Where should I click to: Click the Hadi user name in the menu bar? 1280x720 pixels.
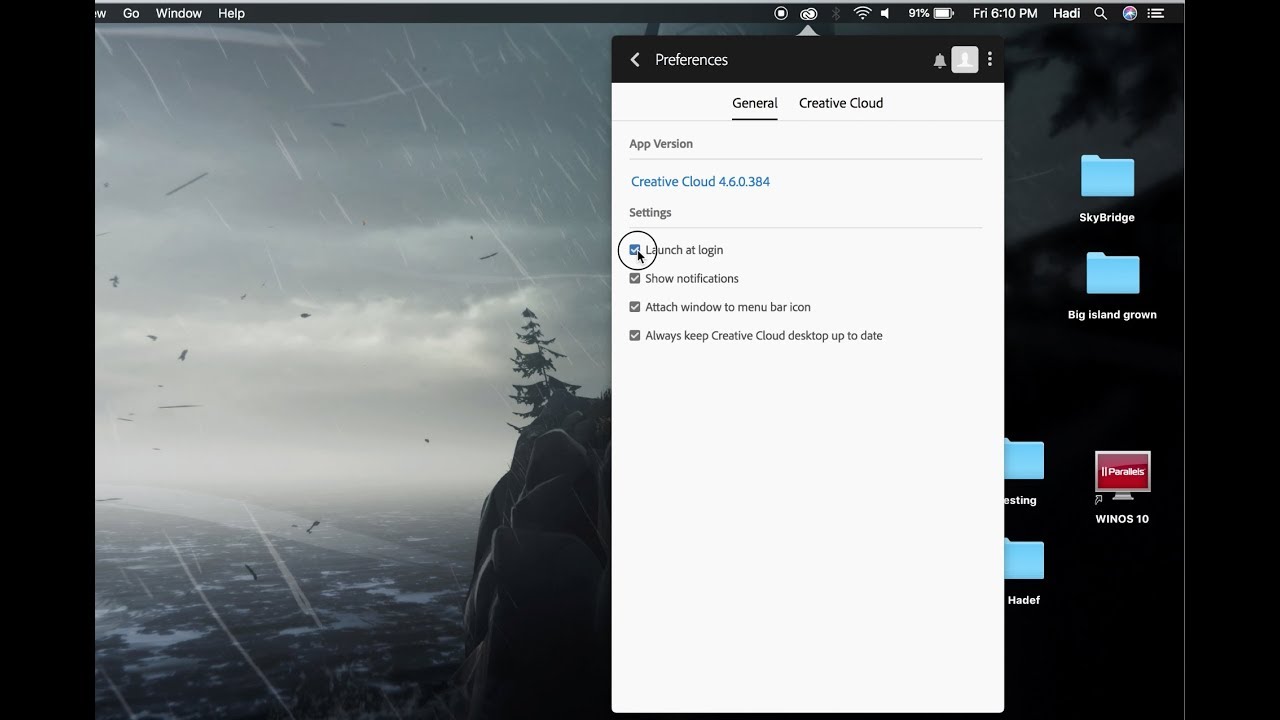click(x=1066, y=13)
